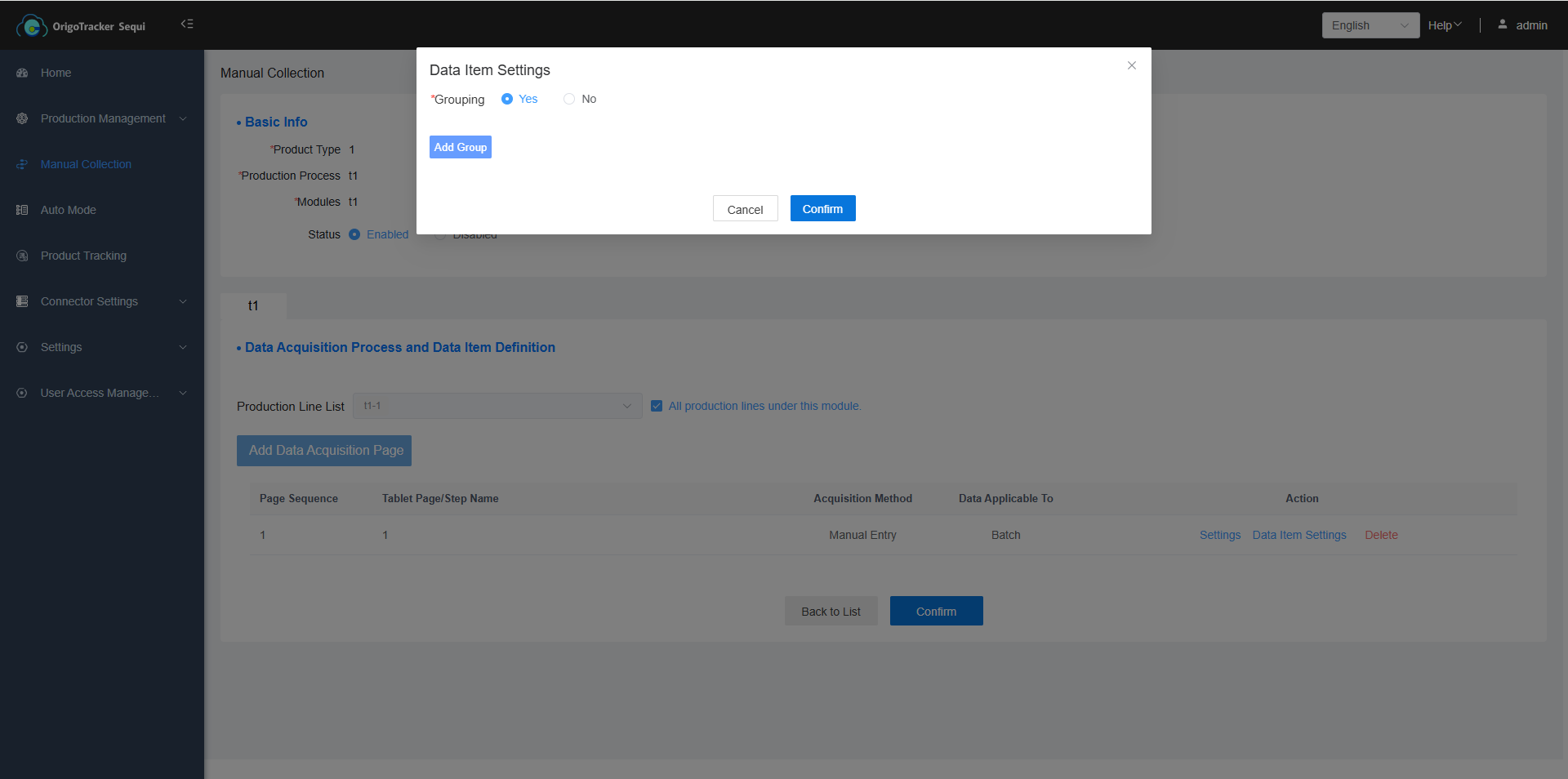Select No for Grouping
Image resolution: width=1568 pixels, height=779 pixels.
[x=569, y=99]
